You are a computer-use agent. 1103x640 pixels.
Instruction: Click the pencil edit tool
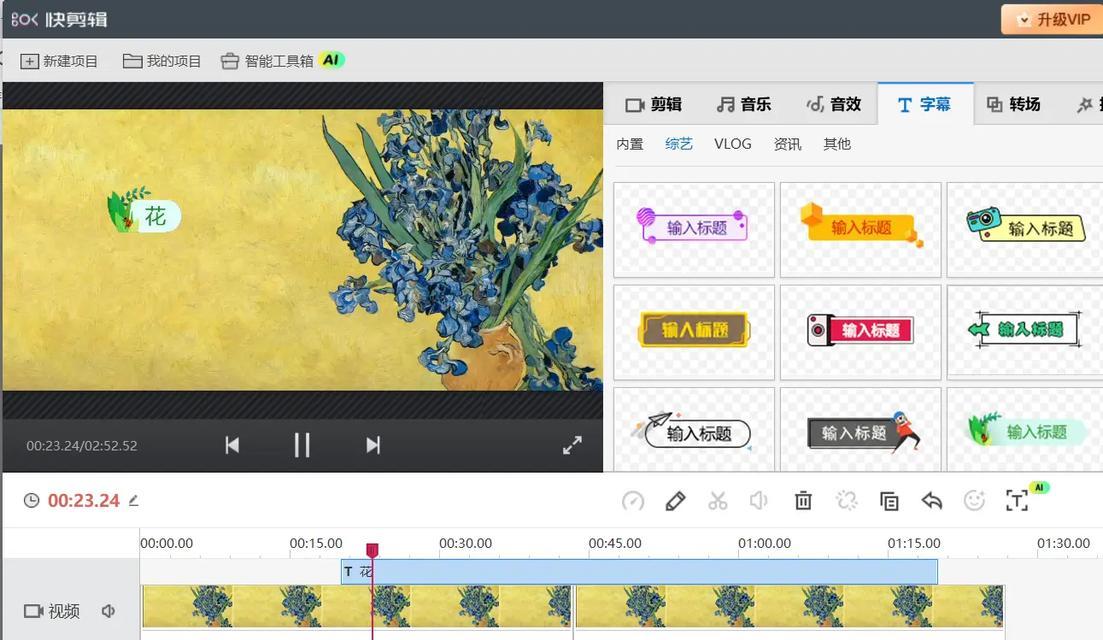(675, 501)
